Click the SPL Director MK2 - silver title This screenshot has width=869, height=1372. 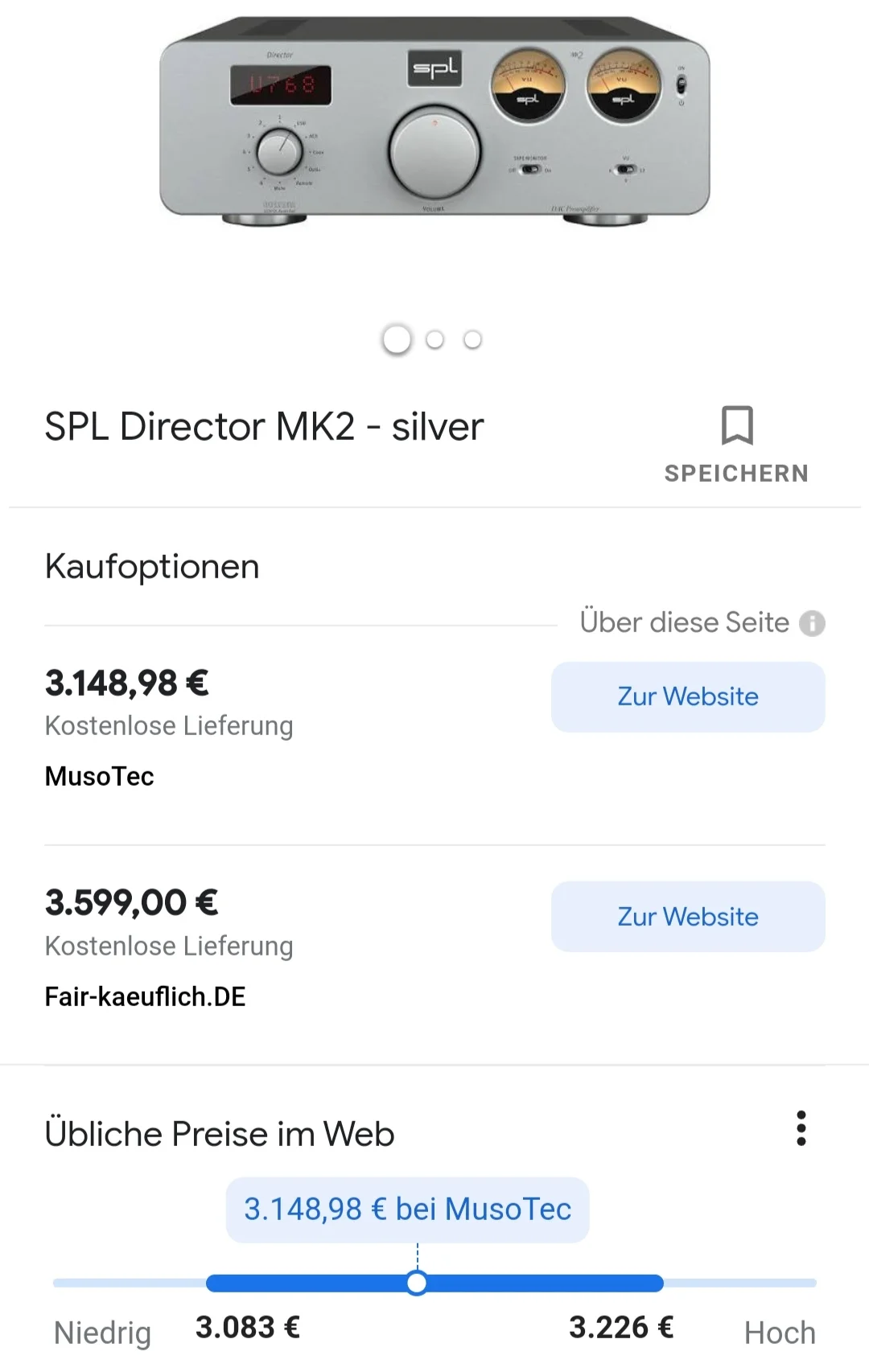tap(264, 426)
